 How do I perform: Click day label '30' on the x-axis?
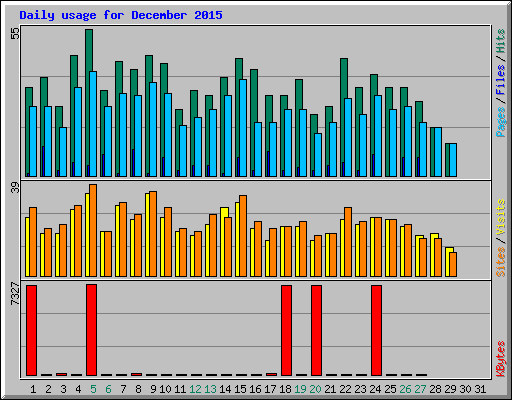[465, 389]
